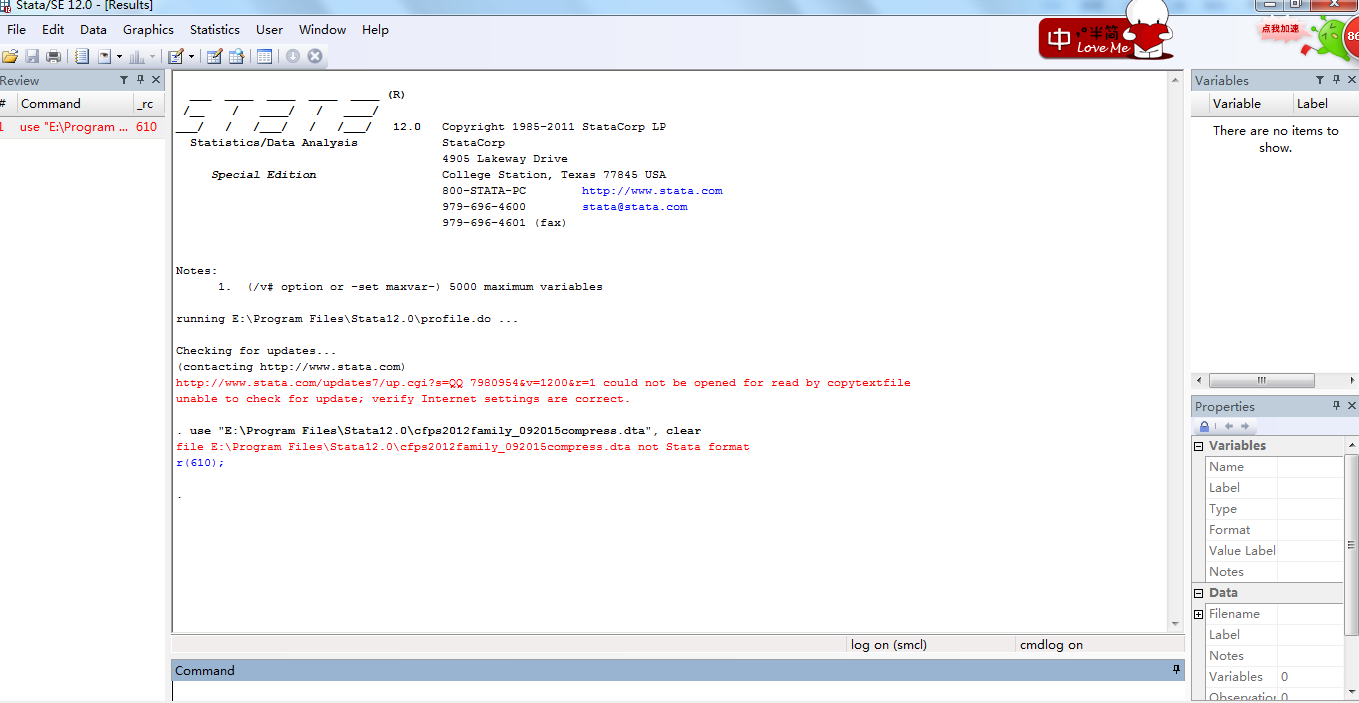Open the Viewer eye icon
Screen dimensions: 1359x703
tap(104, 57)
